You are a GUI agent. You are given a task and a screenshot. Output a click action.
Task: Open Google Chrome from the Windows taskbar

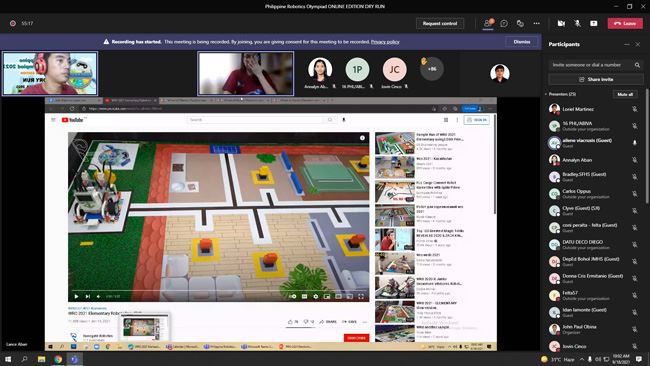click(58, 359)
